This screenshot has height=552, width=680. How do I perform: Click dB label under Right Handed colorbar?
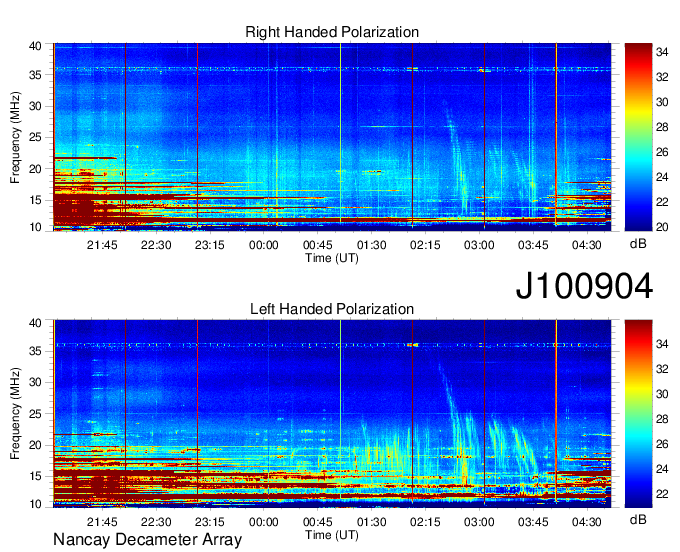click(638, 244)
